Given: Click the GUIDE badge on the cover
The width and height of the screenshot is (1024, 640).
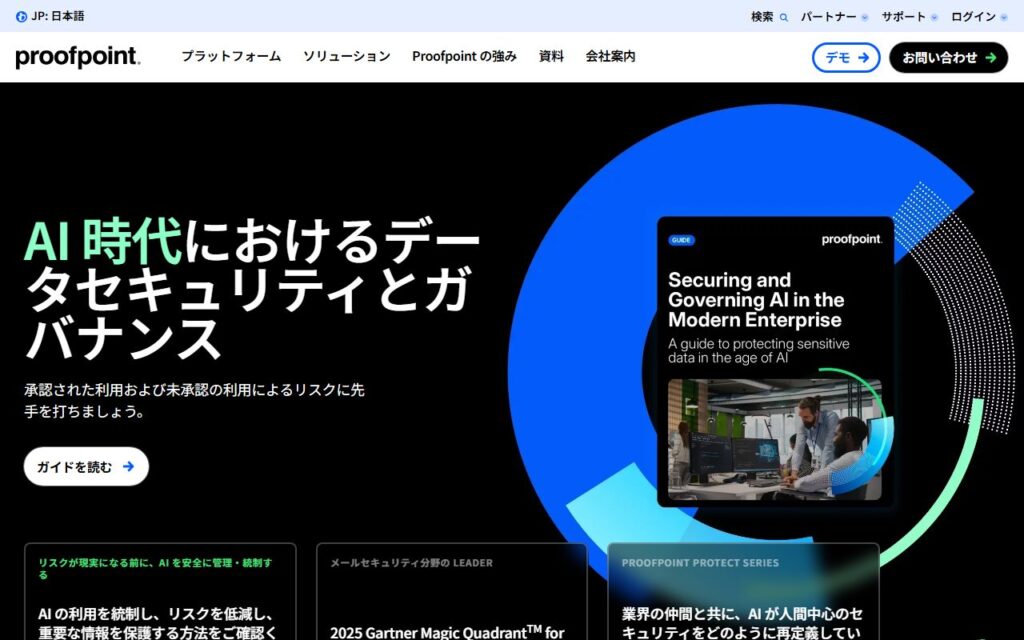Looking at the screenshot, I should point(681,240).
